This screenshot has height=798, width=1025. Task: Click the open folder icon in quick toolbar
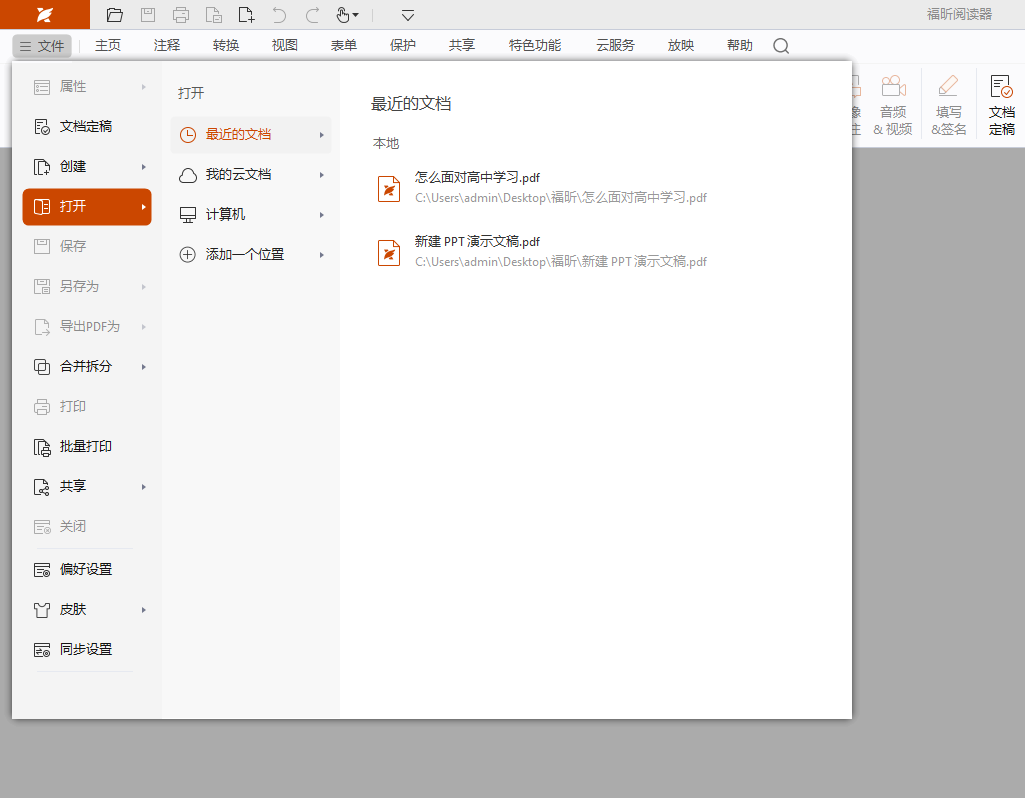point(115,15)
